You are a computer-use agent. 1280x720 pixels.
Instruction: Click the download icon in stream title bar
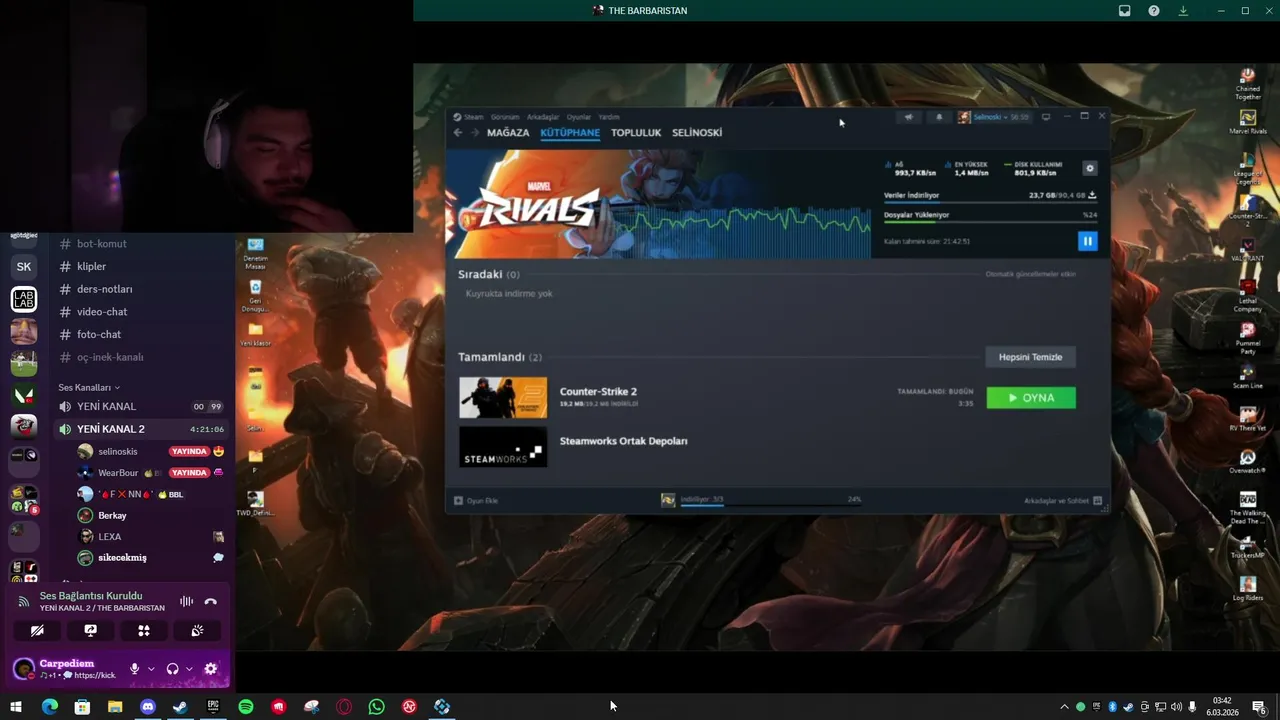(1183, 11)
